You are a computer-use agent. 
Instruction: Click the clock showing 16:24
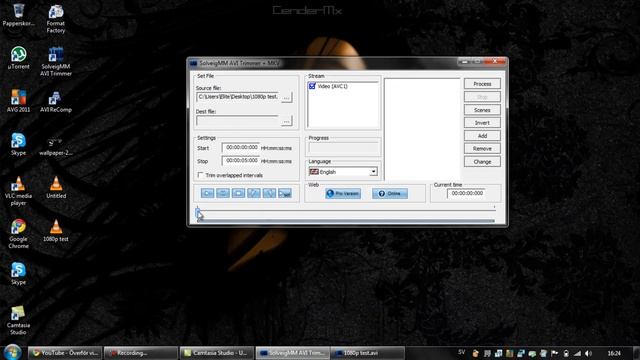tap(614, 353)
